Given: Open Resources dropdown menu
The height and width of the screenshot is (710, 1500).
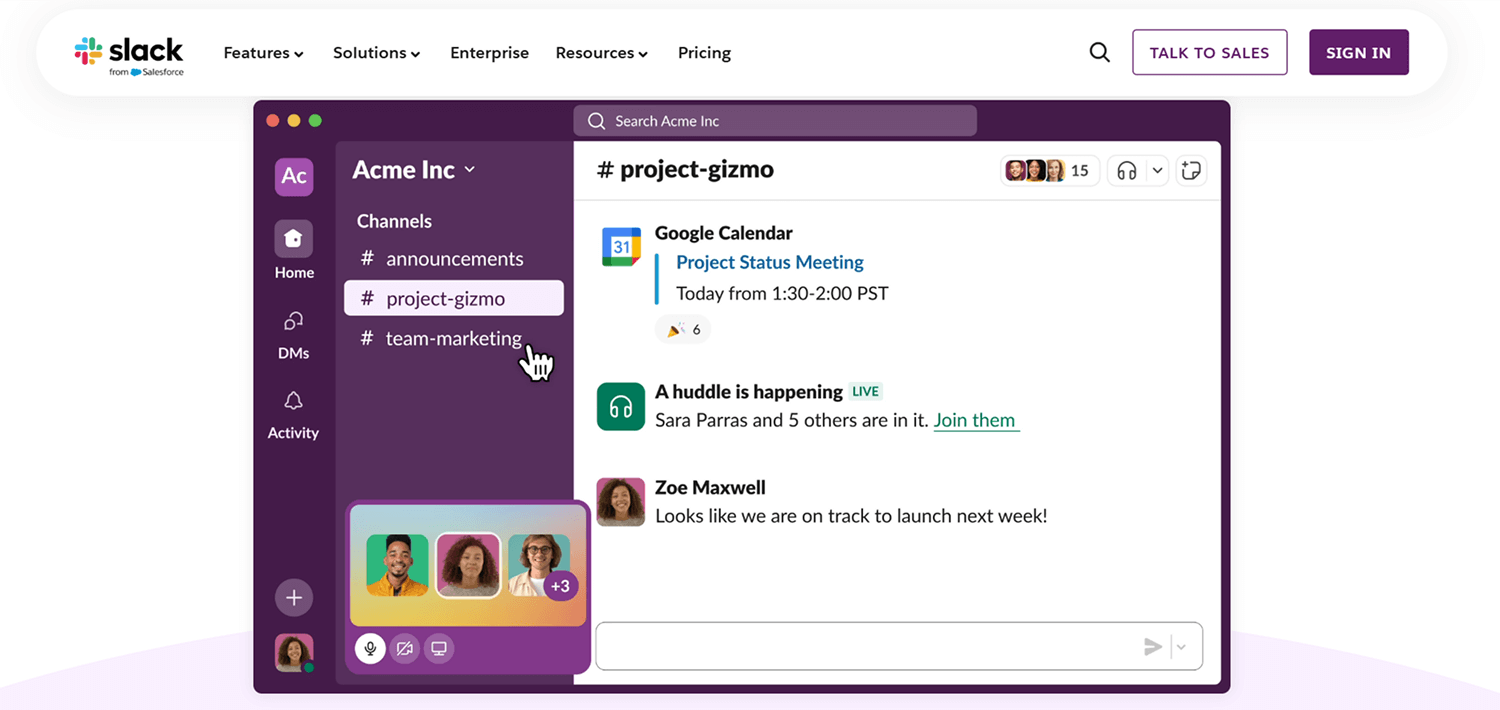Looking at the screenshot, I should tap(602, 53).
